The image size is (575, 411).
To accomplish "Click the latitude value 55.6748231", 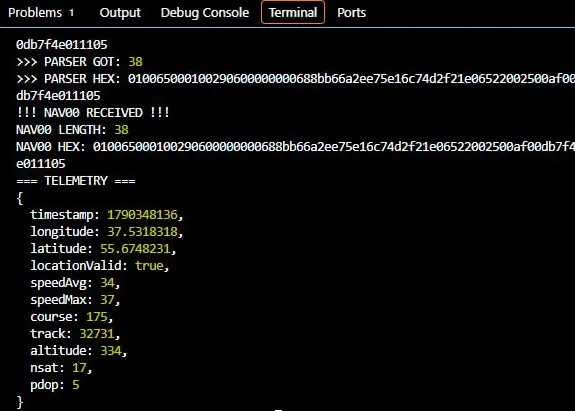I will (135, 249).
